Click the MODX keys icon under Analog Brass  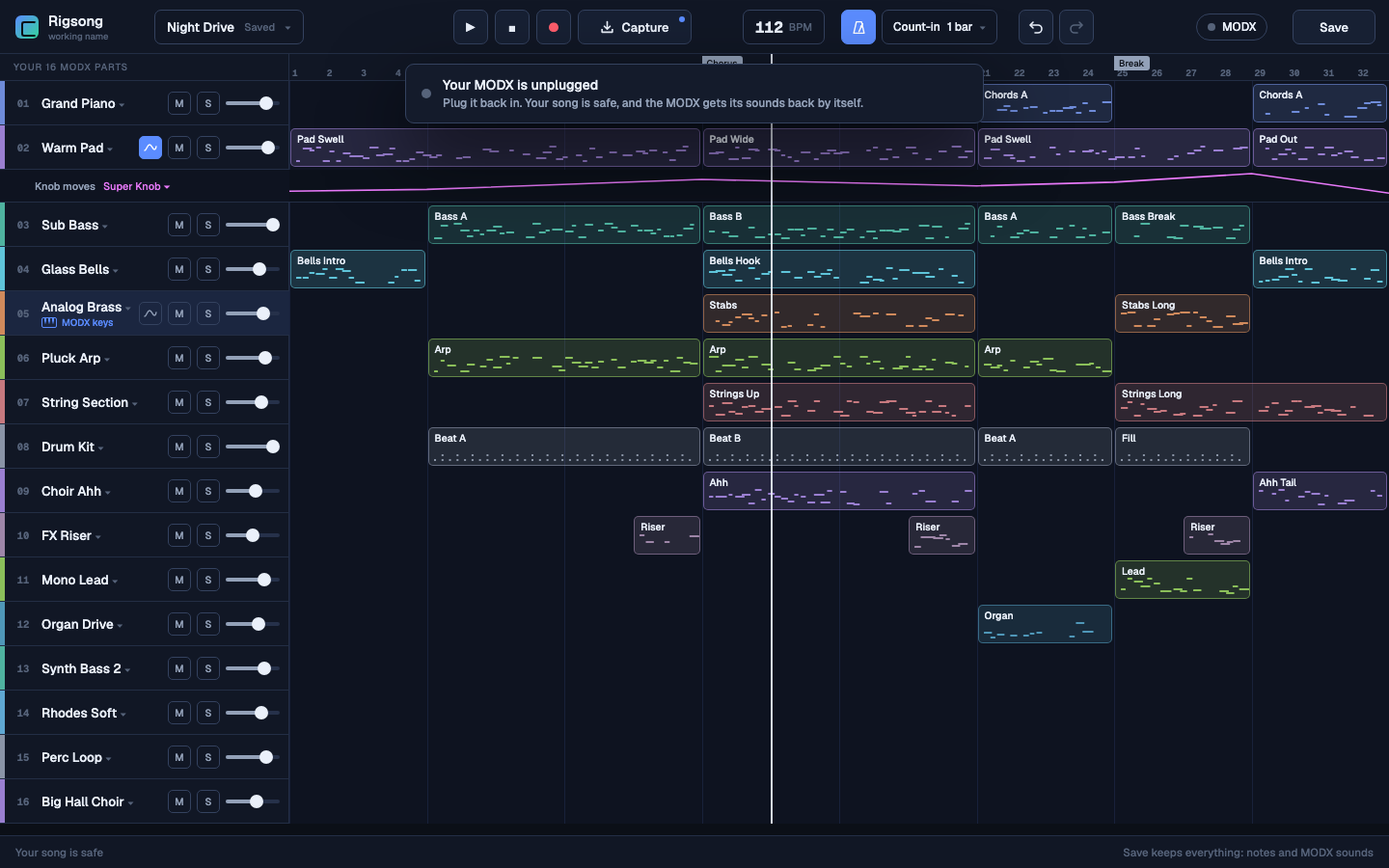[49, 323]
